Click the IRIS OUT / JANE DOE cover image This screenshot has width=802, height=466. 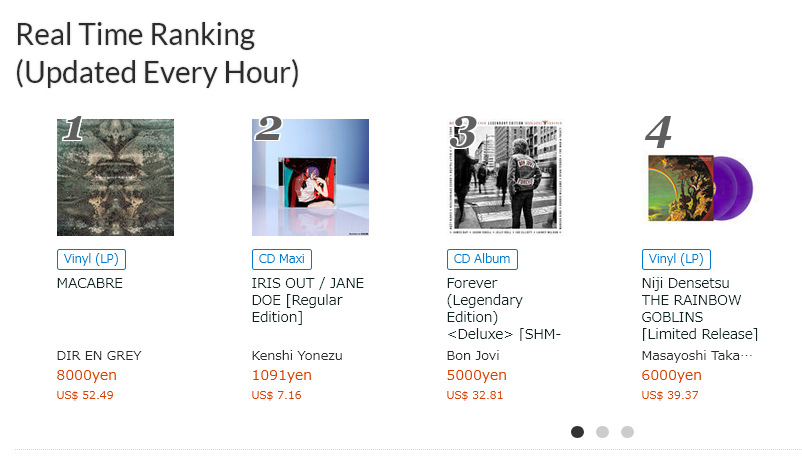tap(310, 177)
